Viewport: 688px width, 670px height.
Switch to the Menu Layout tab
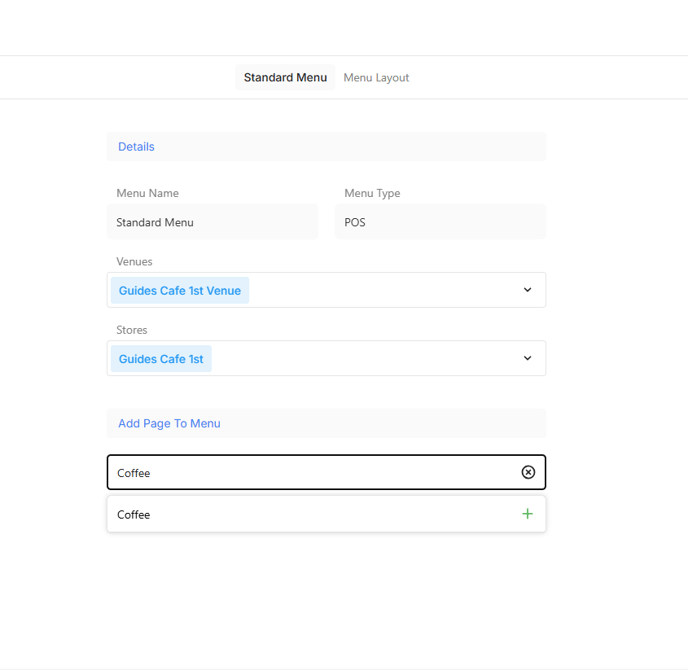(x=376, y=78)
